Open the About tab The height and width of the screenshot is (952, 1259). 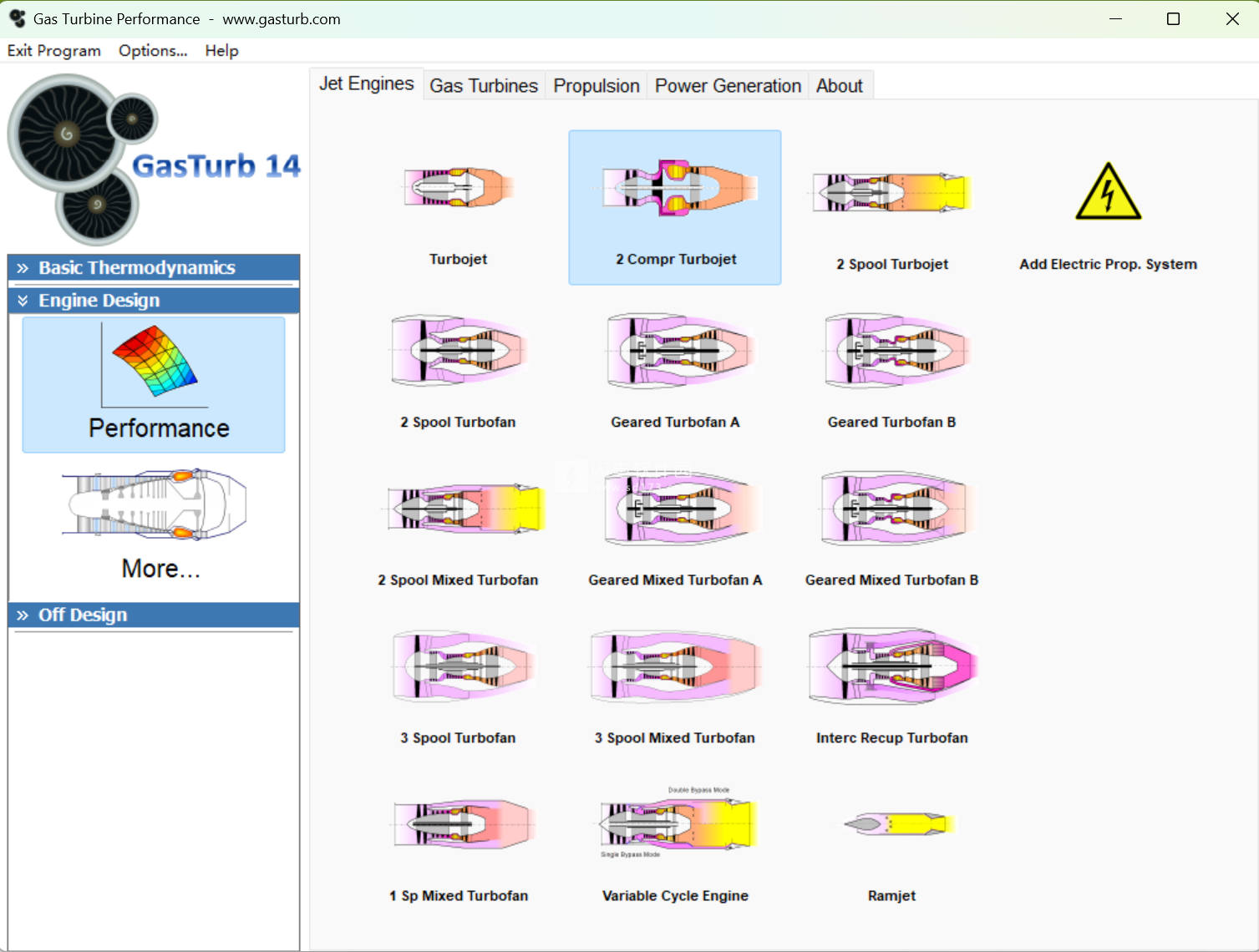(x=840, y=85)
